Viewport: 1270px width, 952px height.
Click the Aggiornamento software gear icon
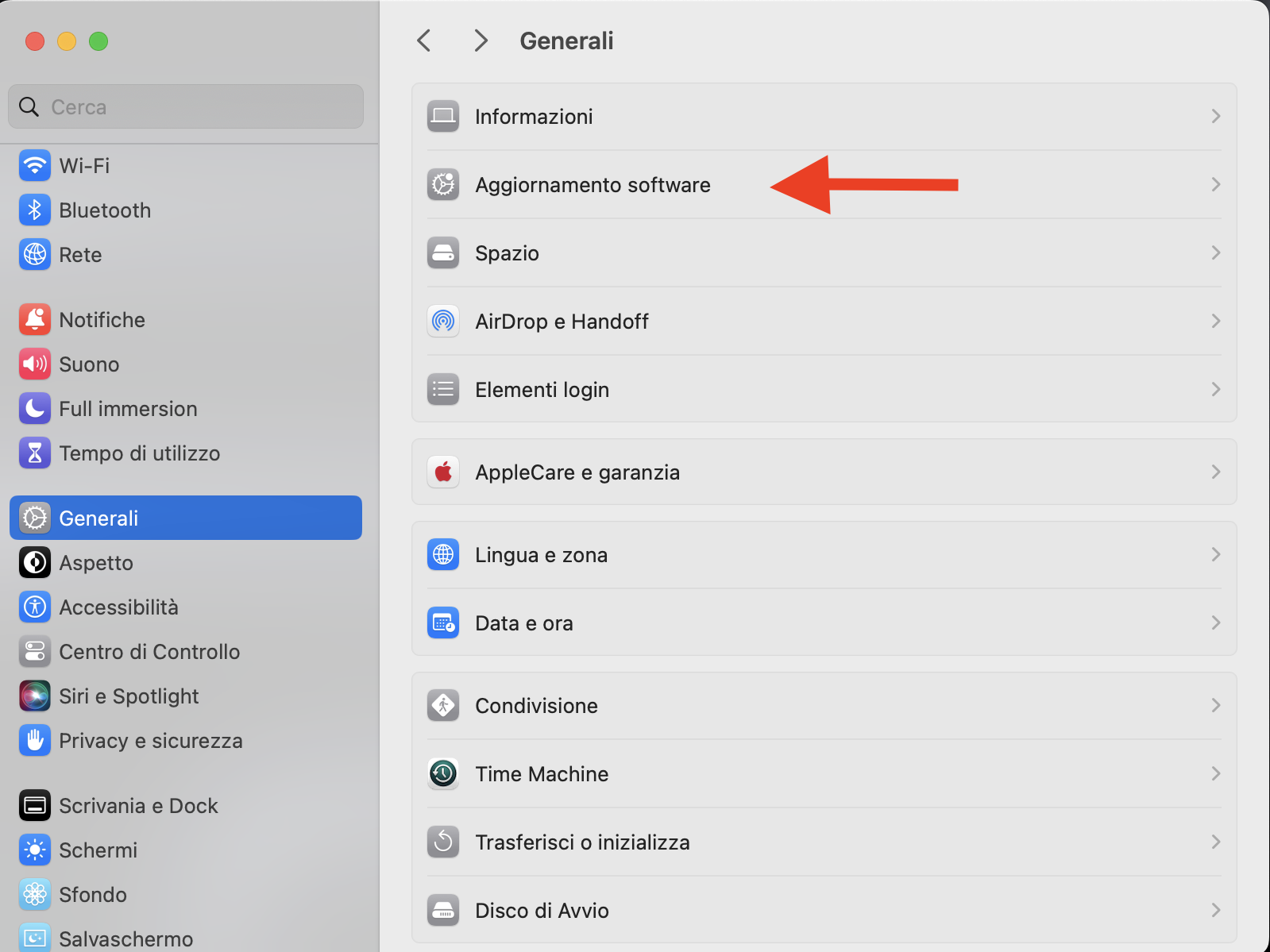coord(443,185)
